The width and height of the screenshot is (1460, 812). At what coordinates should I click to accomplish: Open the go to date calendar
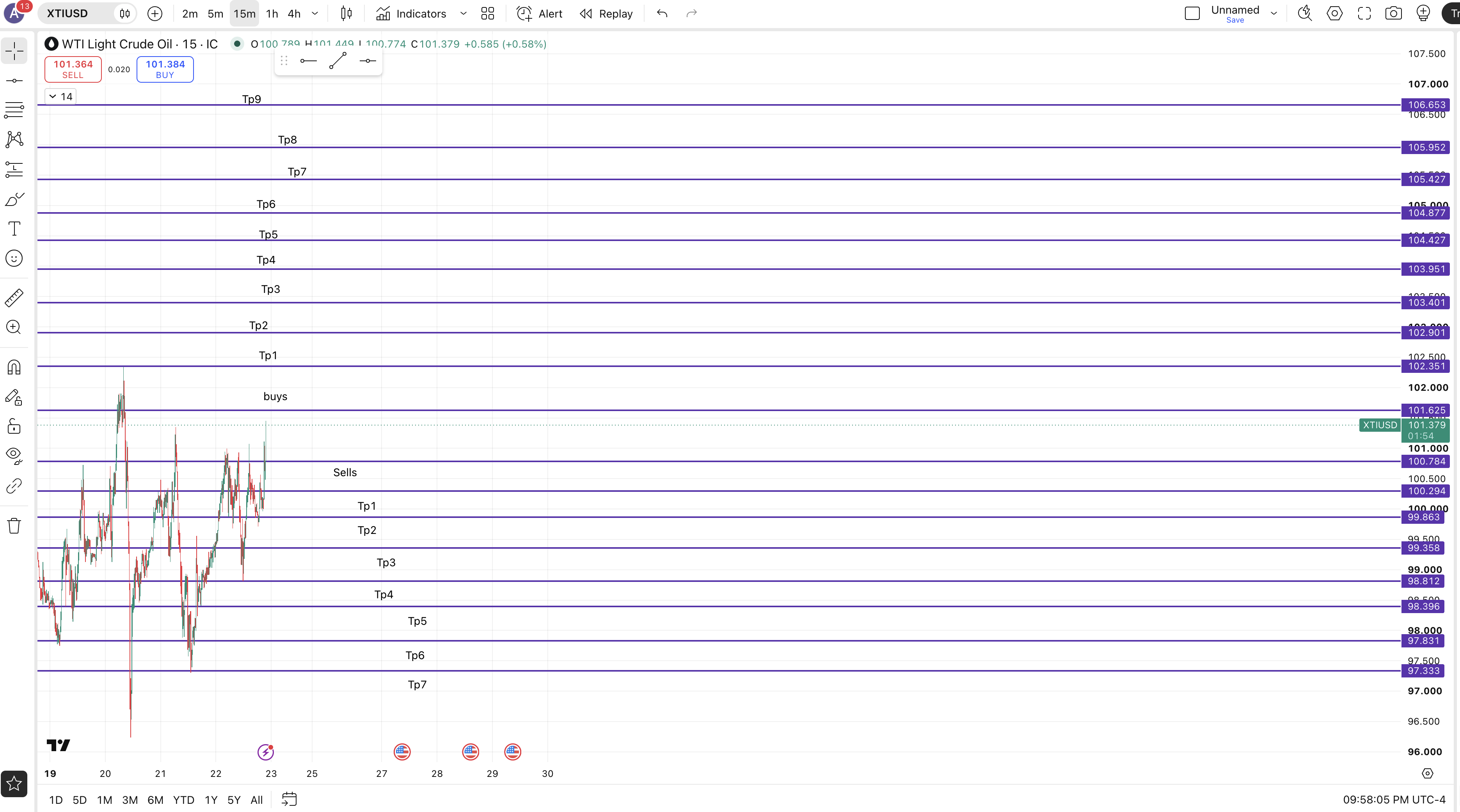tap(289, 800)
